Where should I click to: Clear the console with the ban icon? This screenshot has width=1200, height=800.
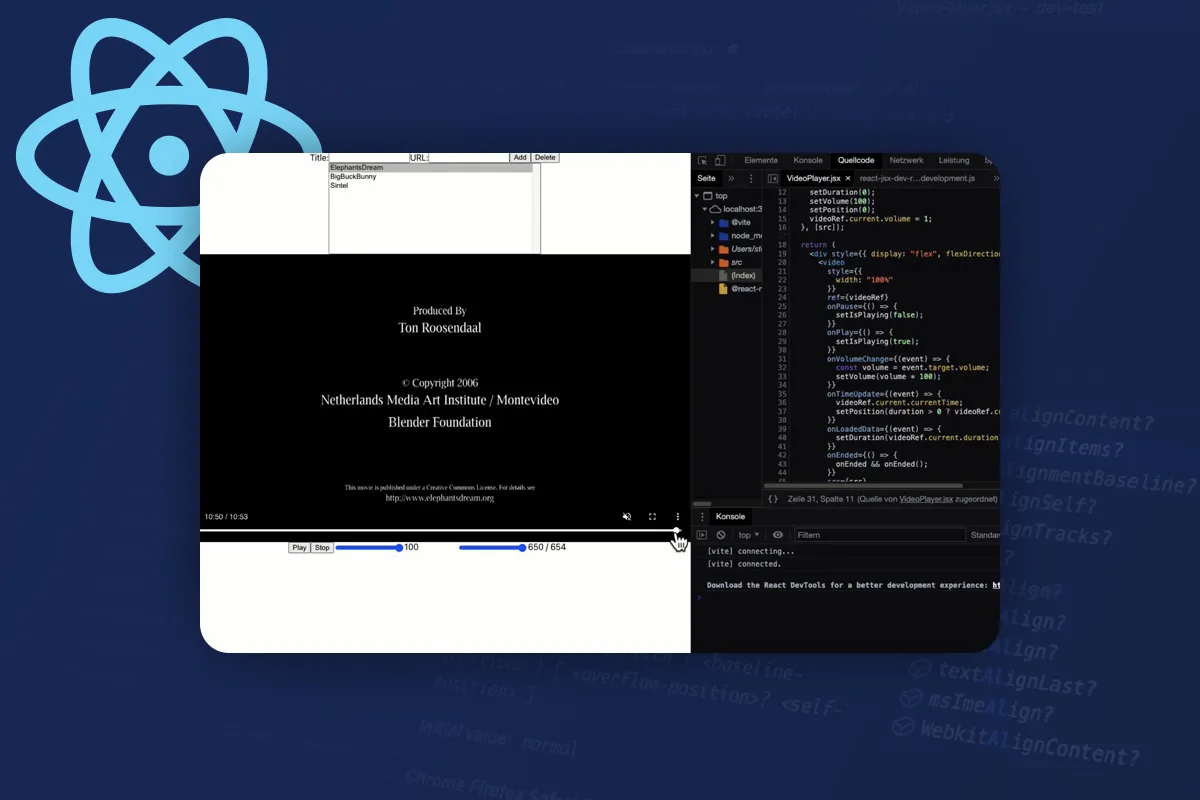click(720, 535)
